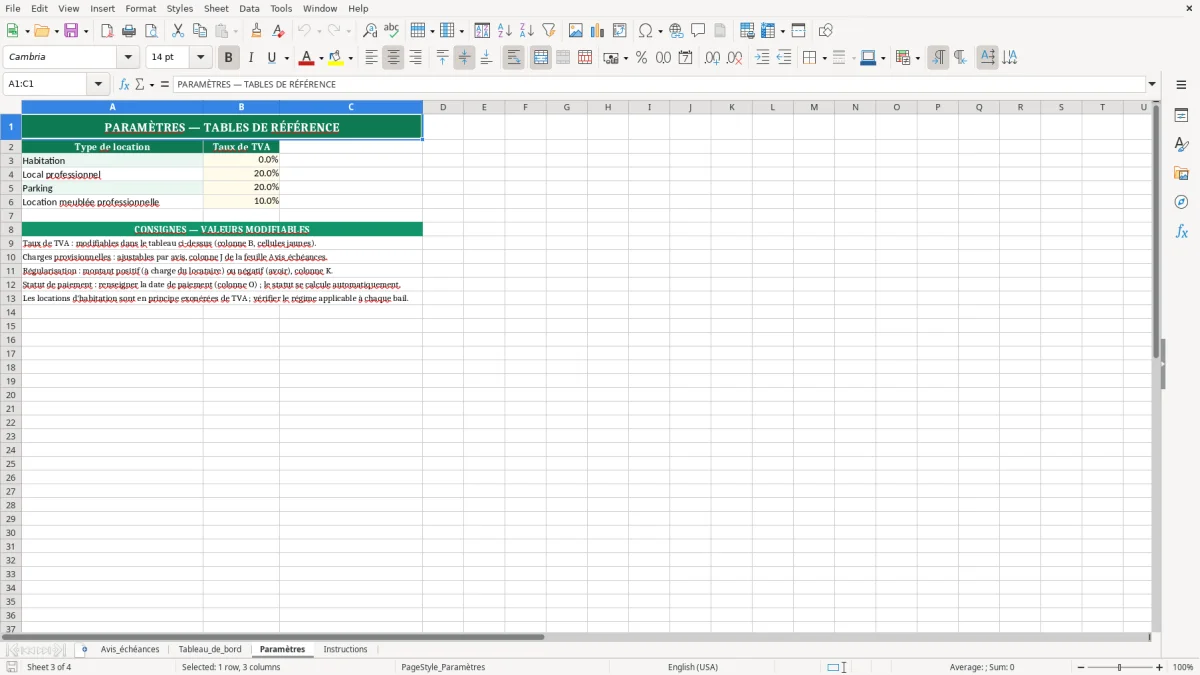Screen dimensions: 1200x675
Task: Toggle Wrap Text
Action: tap(513, 58)
